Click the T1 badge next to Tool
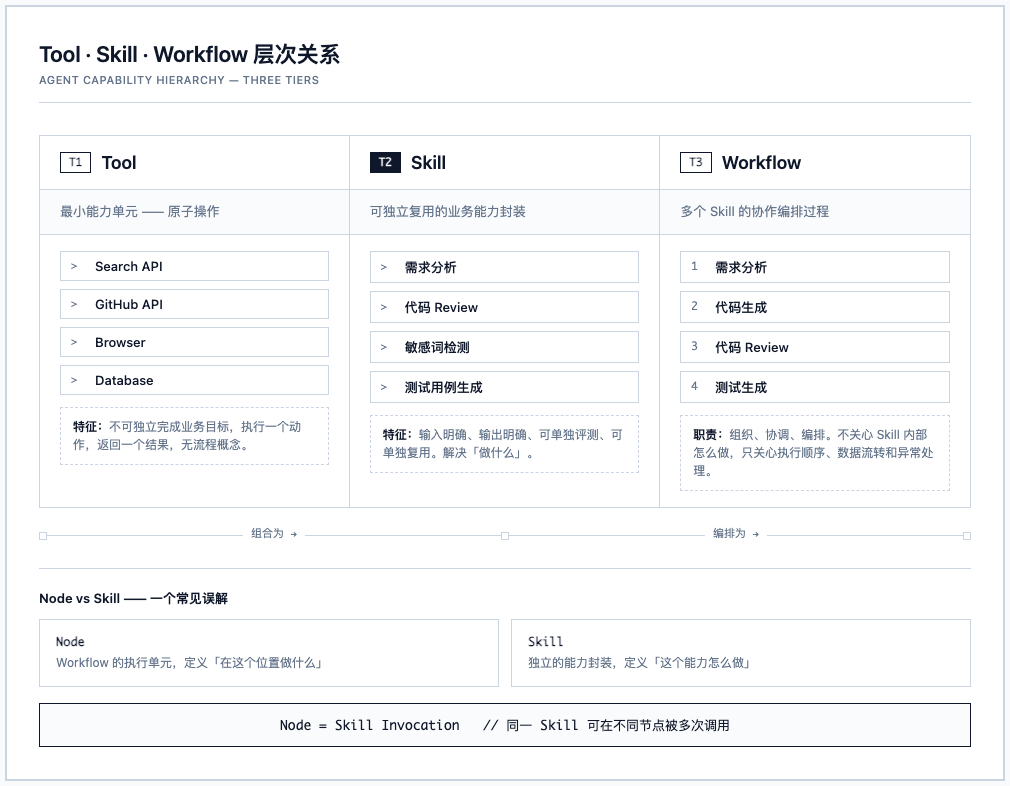This screenshot has height=786, width=1010. coord(75,162)
